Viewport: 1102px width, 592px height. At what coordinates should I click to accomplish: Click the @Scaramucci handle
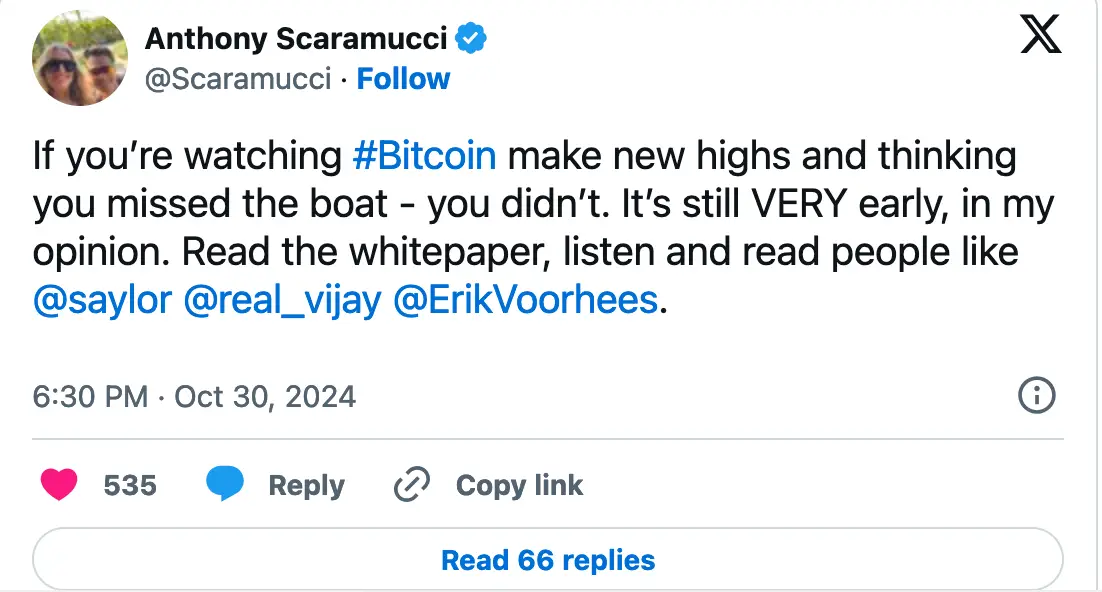coord(238,79)
